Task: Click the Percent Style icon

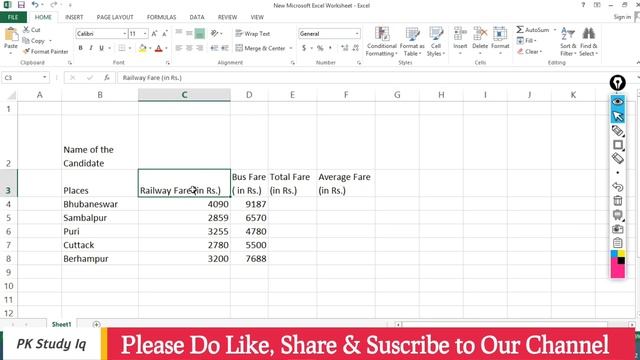Action: tap(320, 48)
